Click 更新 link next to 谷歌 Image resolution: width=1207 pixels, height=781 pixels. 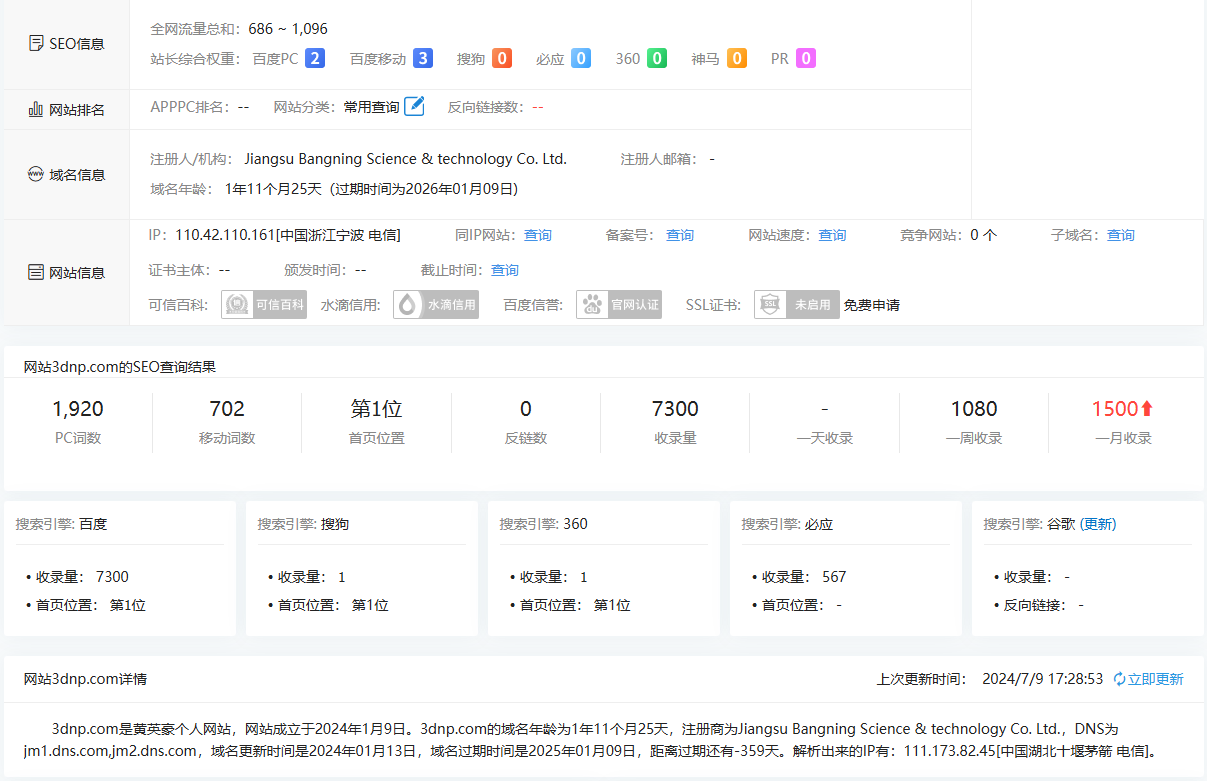tap(1098, 524)
